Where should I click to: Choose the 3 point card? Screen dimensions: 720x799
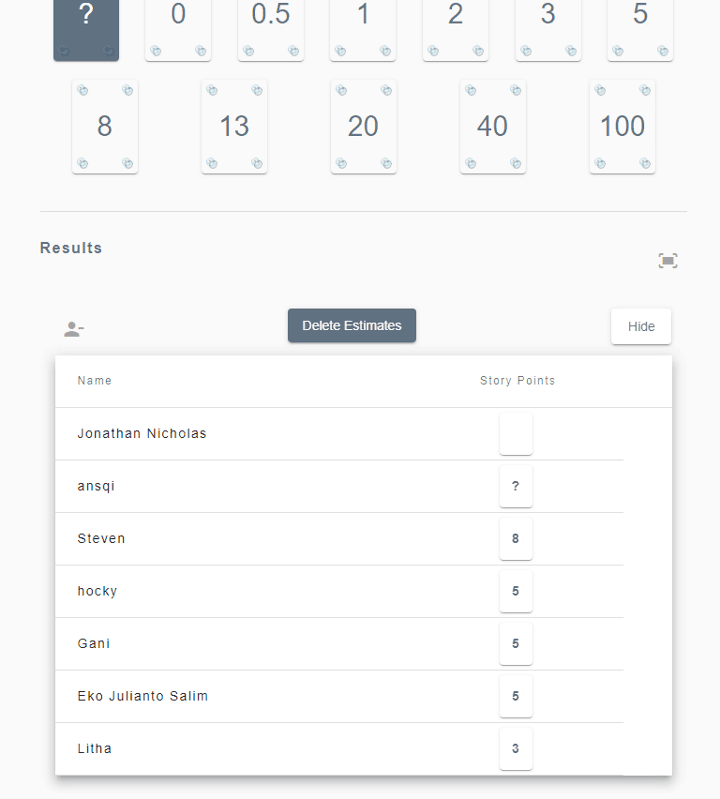tap(548, 30)
